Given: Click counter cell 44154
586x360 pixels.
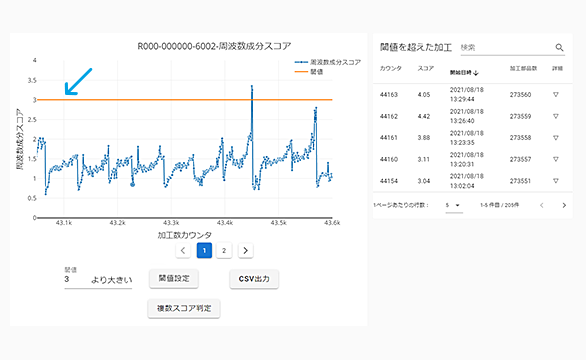Looking at the screenshot, I should click(x=389, y=181).
